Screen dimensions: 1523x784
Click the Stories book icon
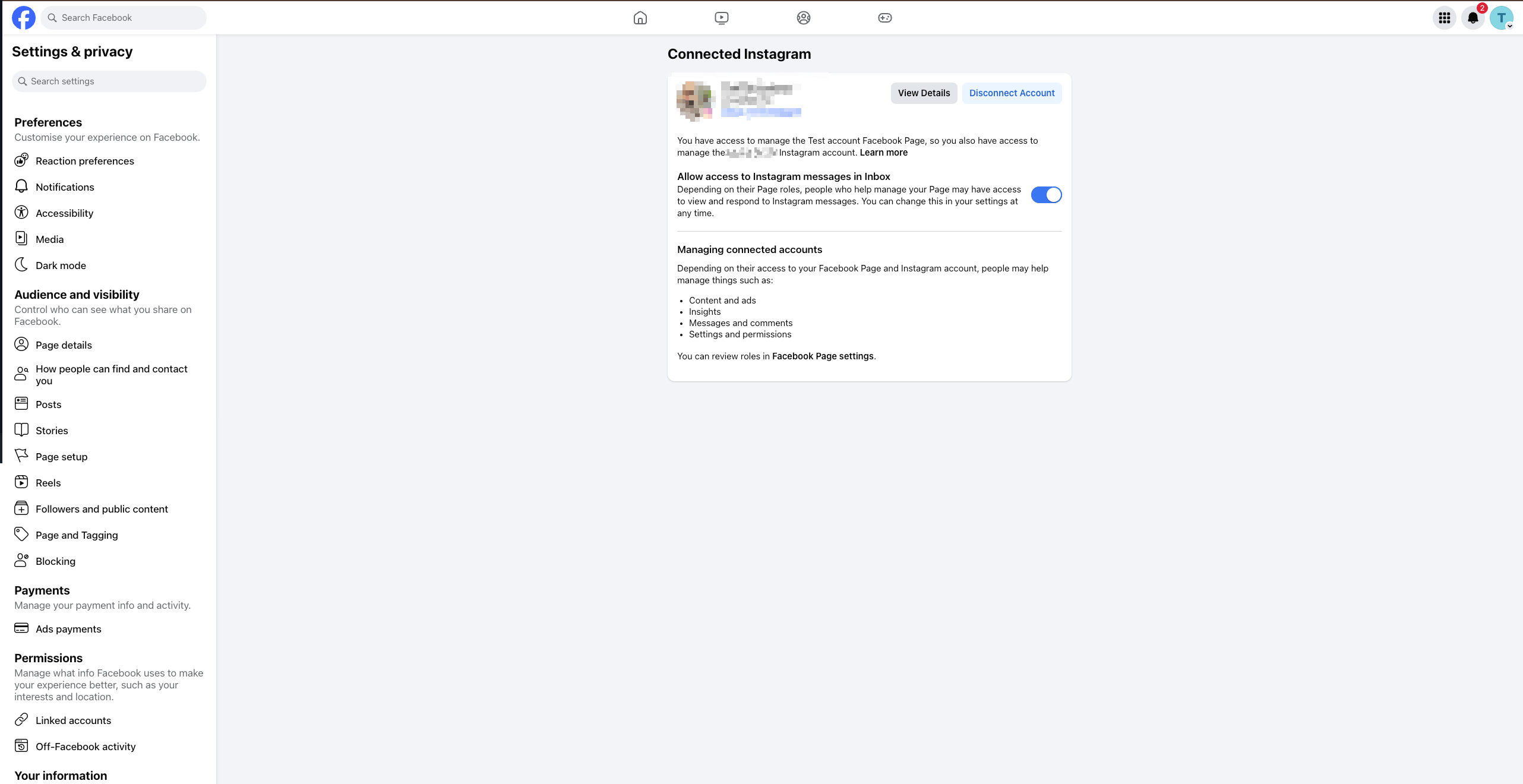21,430
